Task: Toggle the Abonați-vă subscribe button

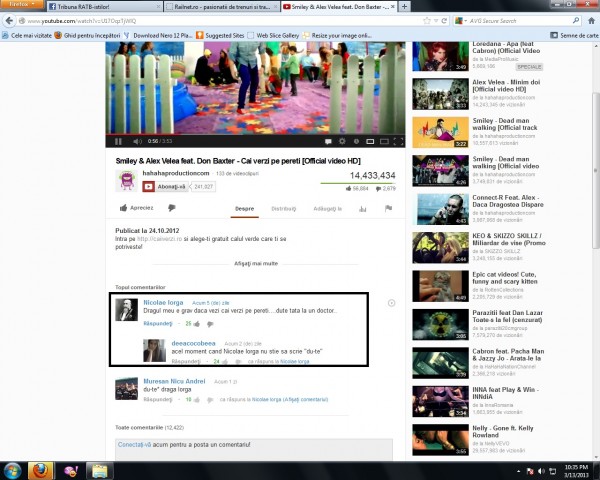Action: [x=166, y=187]
